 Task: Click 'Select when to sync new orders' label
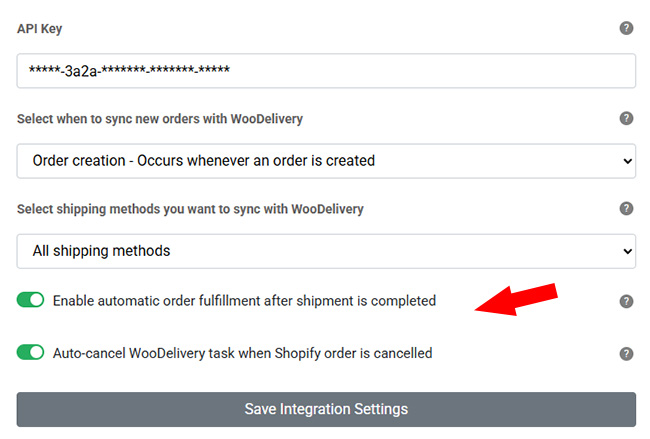coord(160,119)
